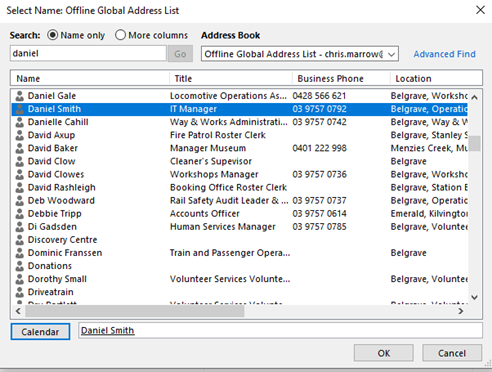Click the search field containing daniel
This screenshot has height=372, width=492.
coord(88,53)
